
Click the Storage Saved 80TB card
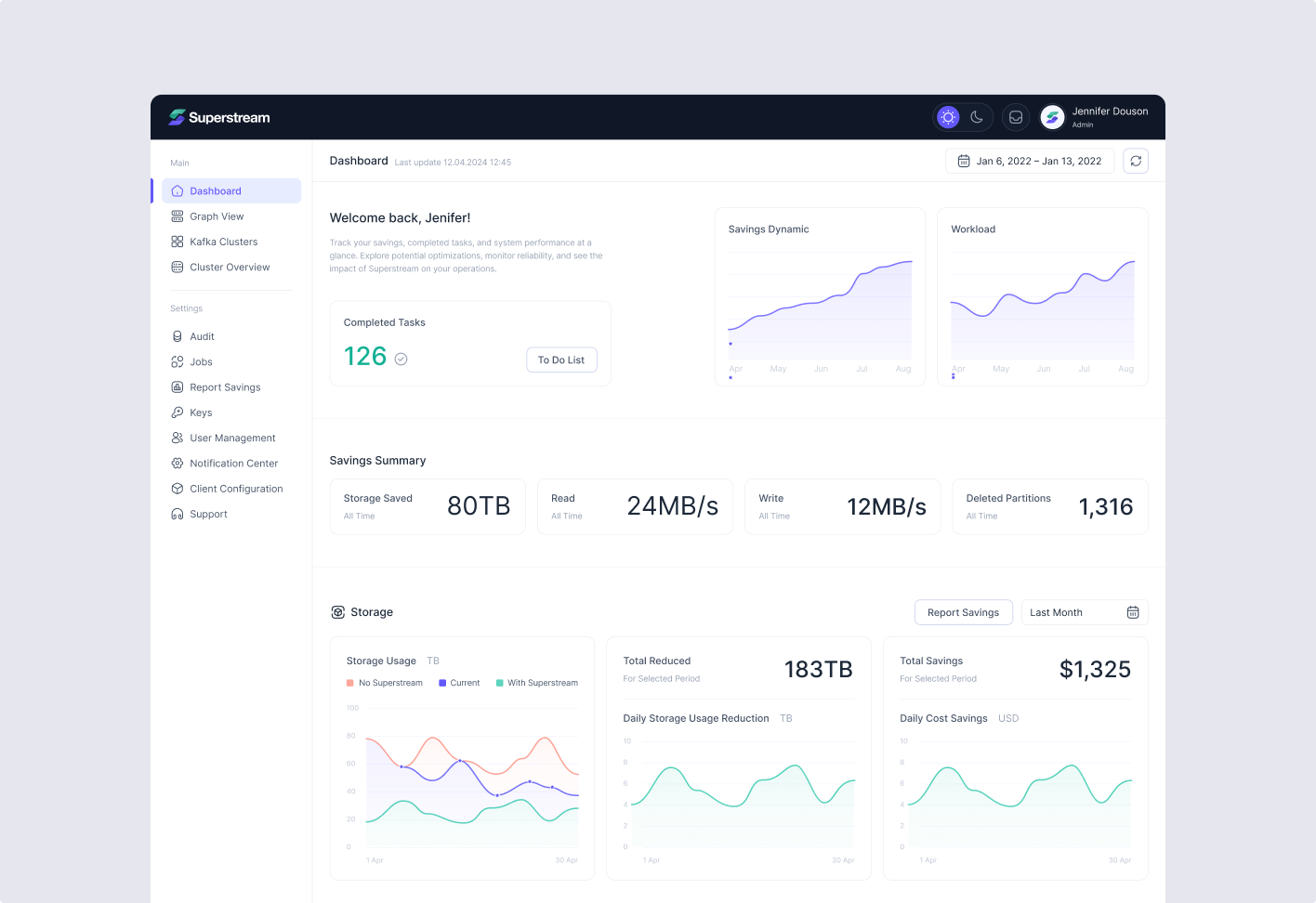point(428,506)
